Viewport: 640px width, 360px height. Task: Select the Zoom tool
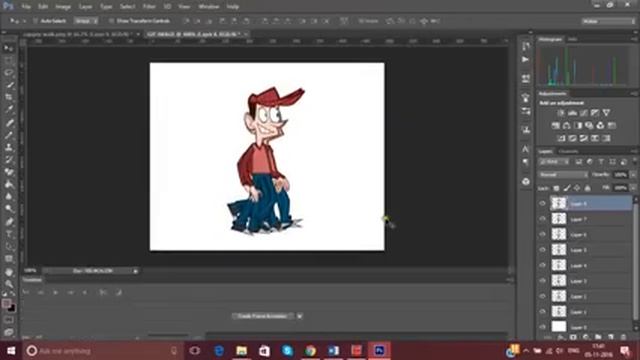point(9,284)
